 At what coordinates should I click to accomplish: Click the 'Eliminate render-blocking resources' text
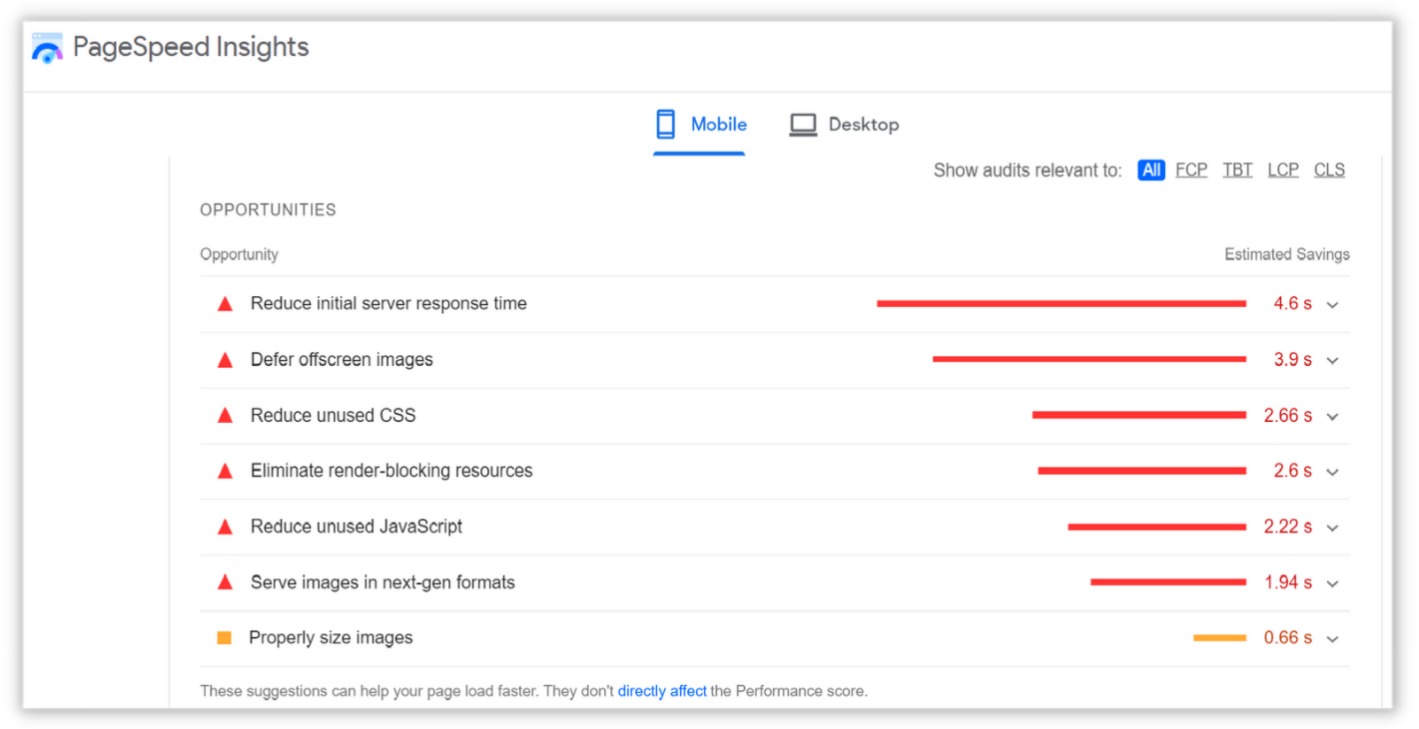(x=391, y=470)
